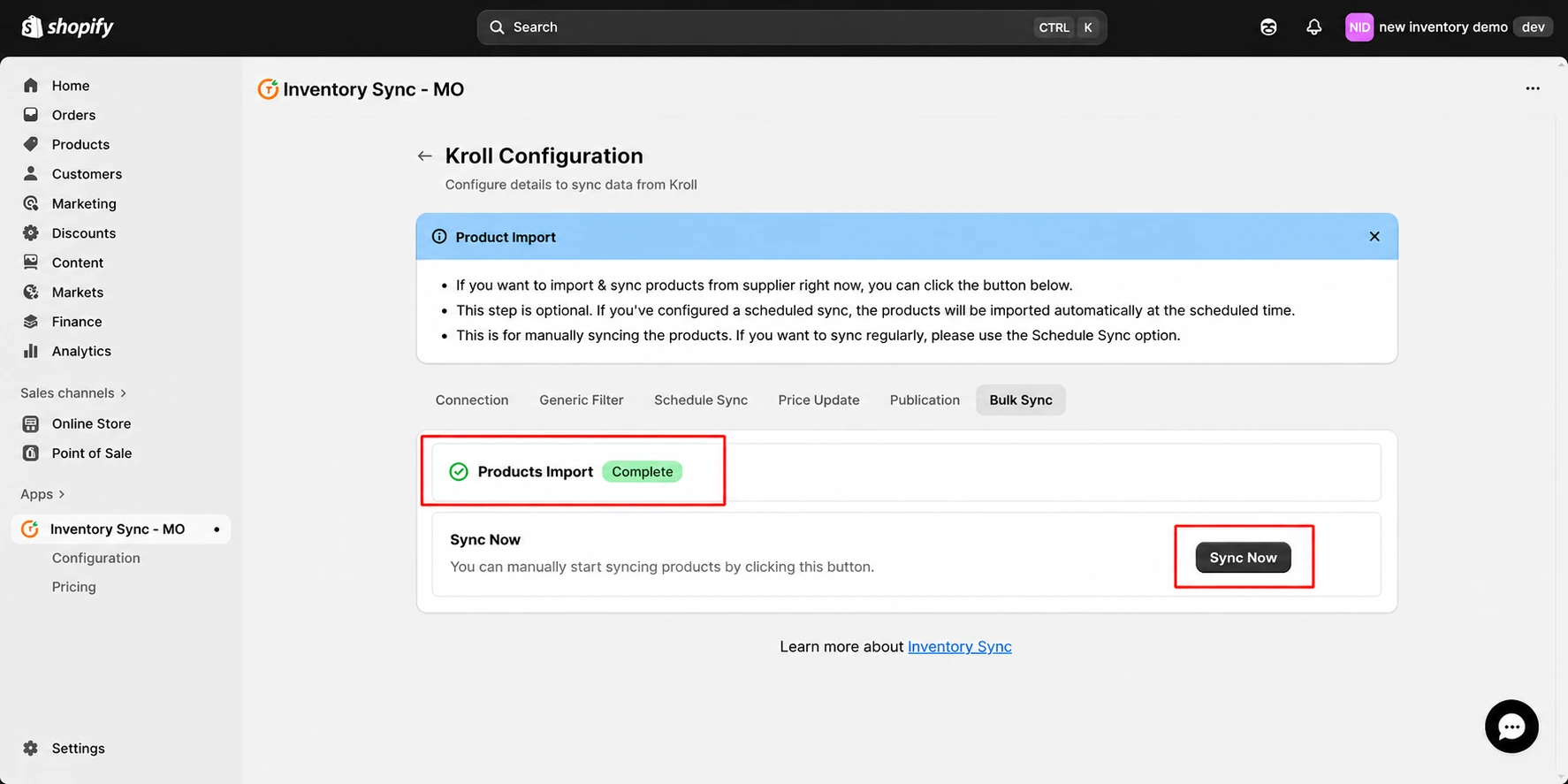Expand Apps section chevron
The width and height of the screenshot is (1568, 784).
tap(61, 494)
